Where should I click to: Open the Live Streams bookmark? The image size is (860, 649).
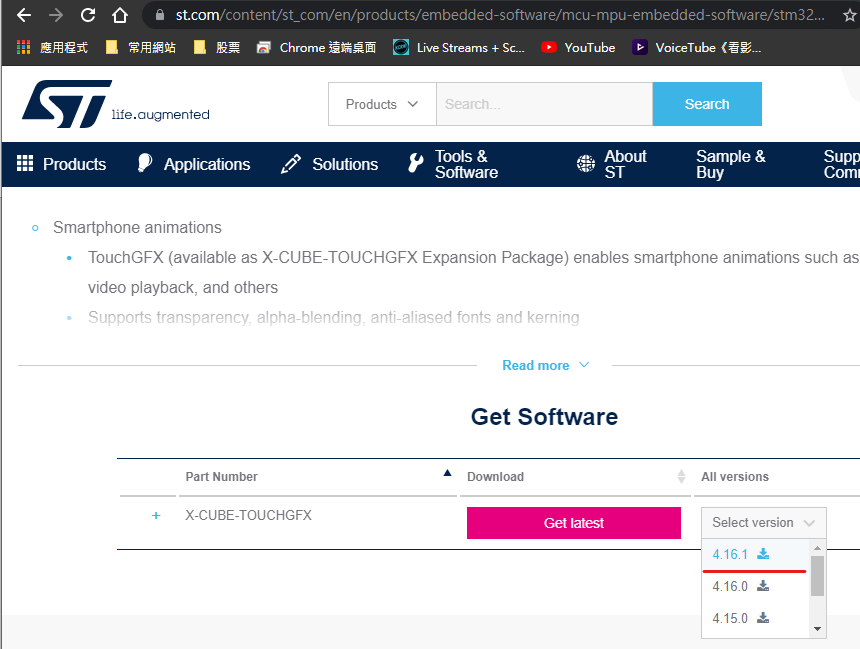pos(459,48)
